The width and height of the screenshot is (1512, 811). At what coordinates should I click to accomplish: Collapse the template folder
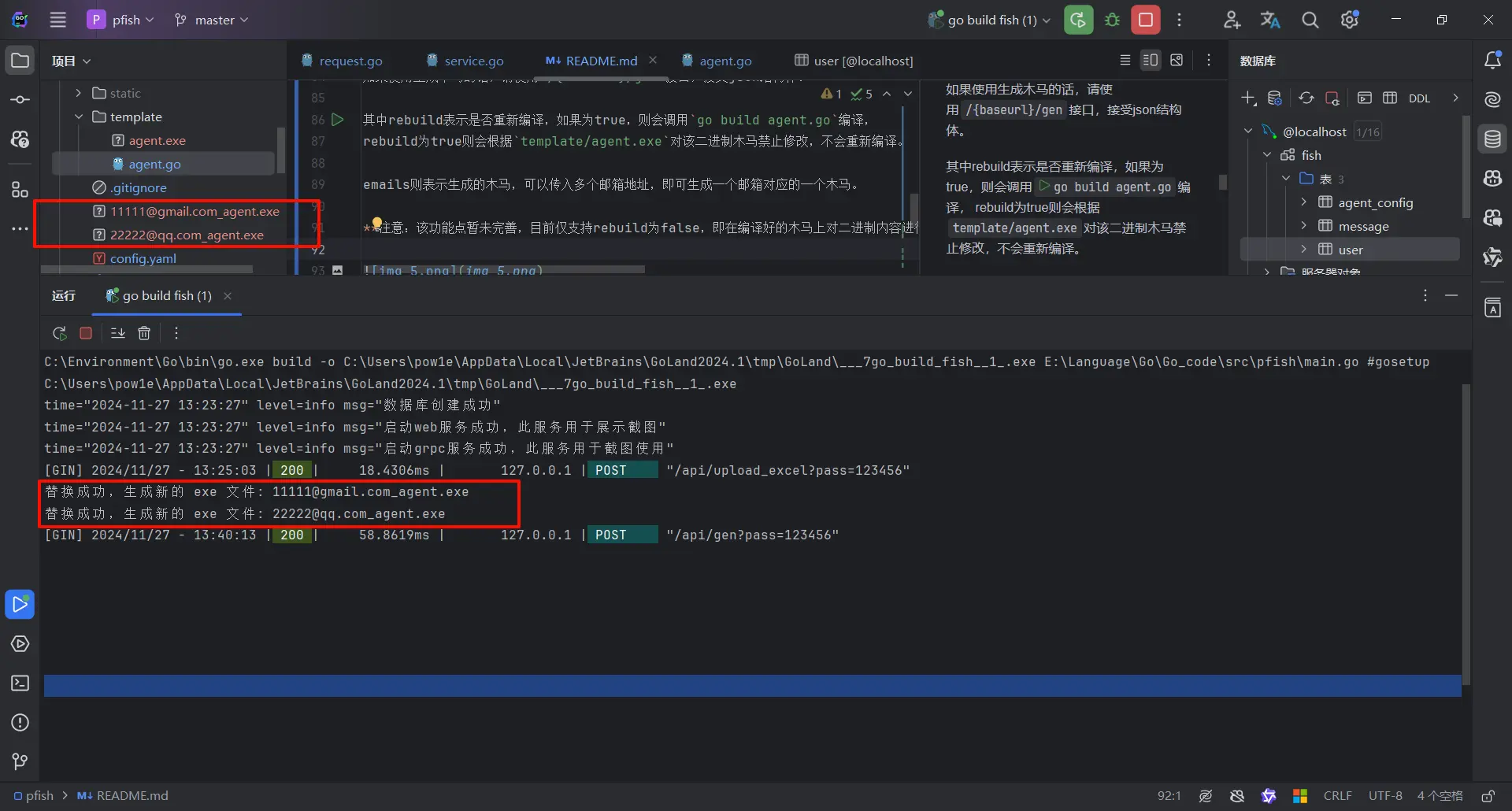tap(78, 117)
